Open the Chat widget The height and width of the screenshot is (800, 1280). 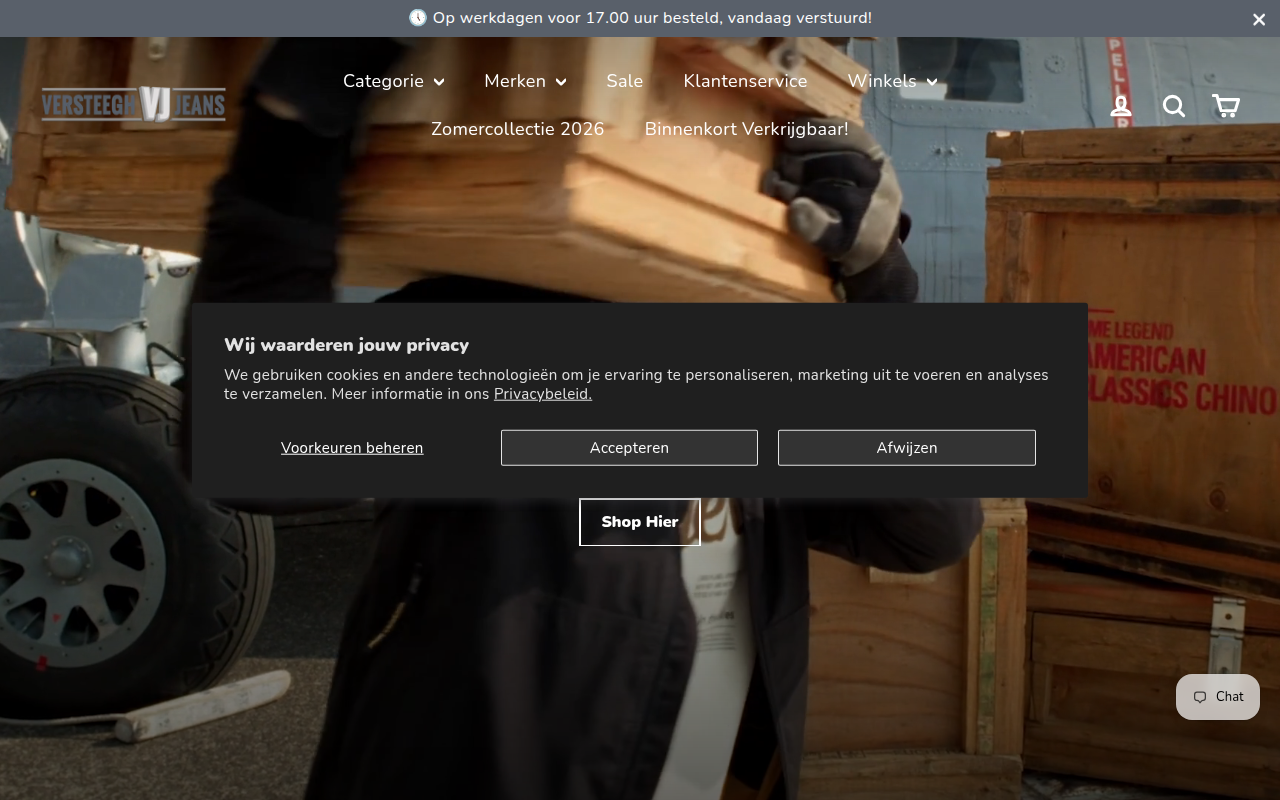(x=1218, y=697)
